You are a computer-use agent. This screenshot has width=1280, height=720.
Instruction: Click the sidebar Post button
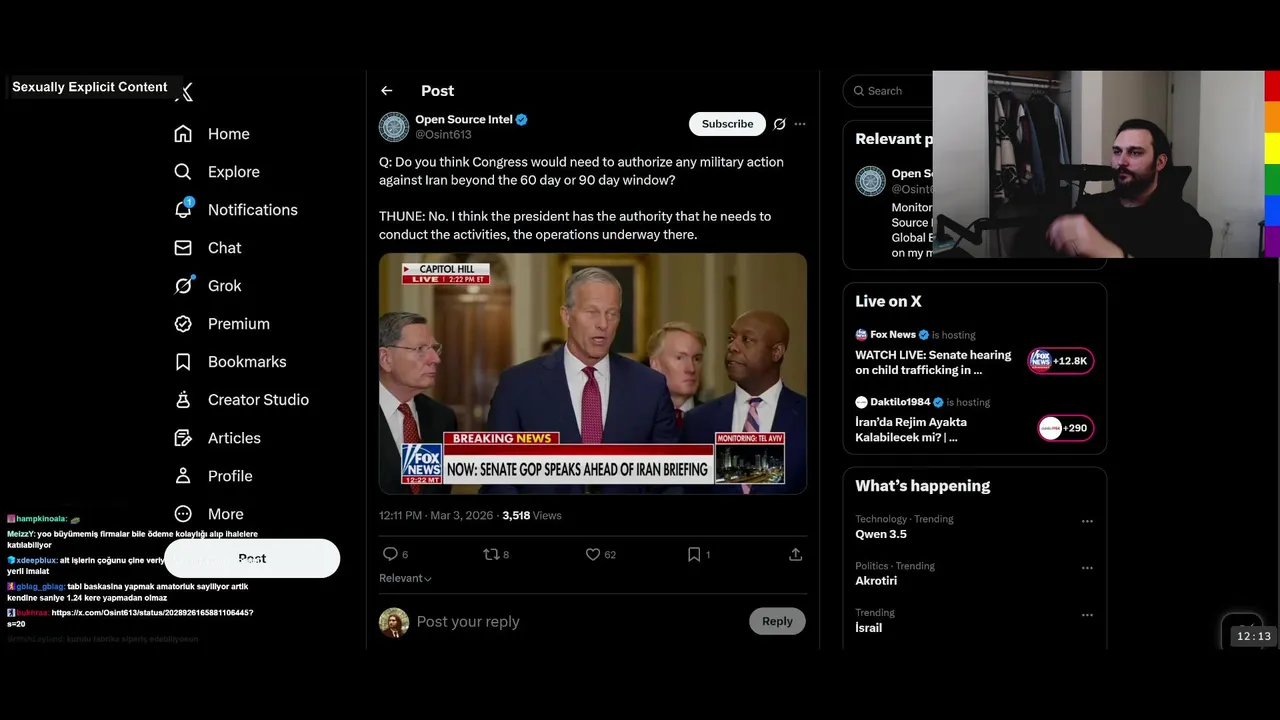(252, 559)
